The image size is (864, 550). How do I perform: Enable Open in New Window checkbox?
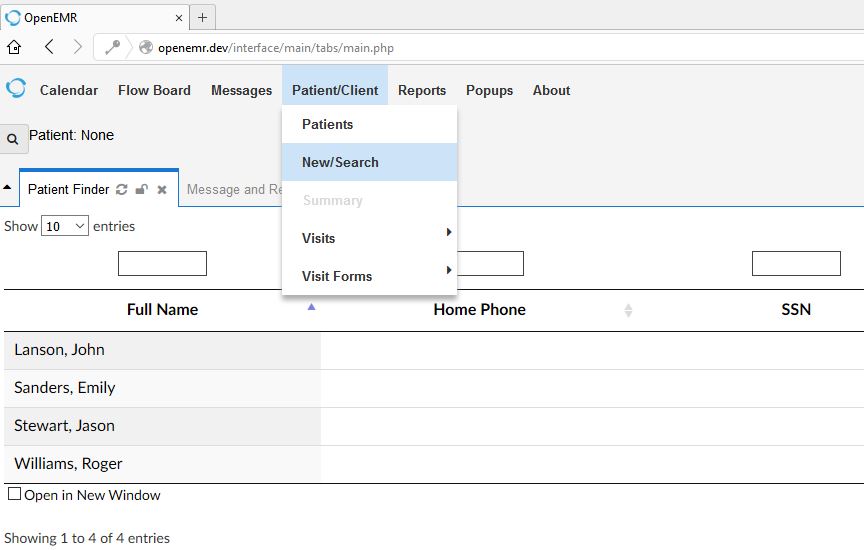tap(15, 494)
